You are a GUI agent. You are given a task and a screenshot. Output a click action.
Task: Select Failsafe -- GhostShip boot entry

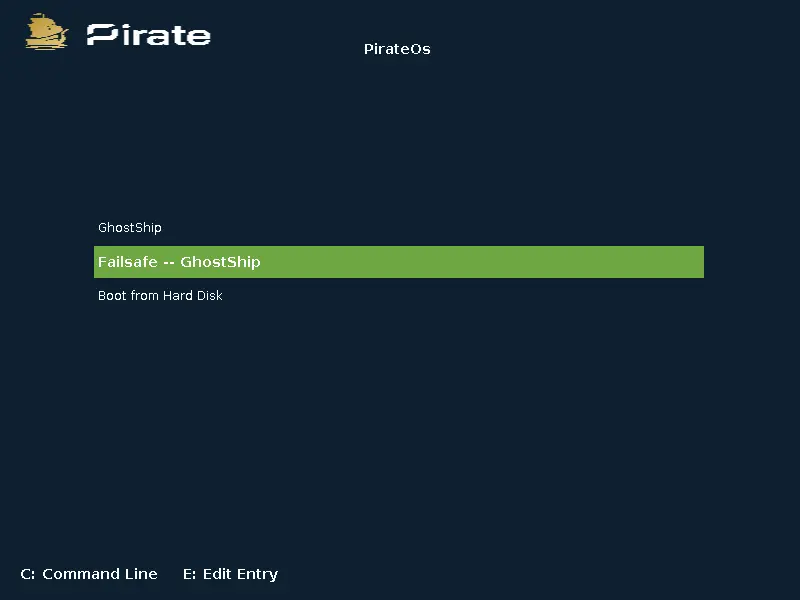[398, 262]
